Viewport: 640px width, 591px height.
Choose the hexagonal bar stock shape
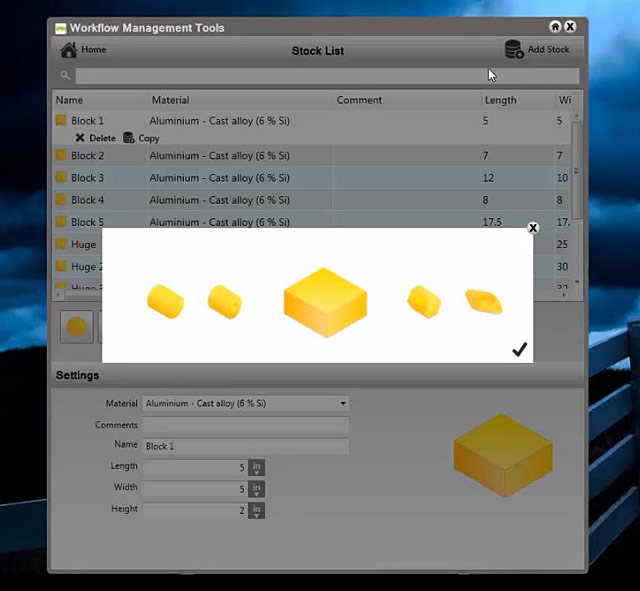click(424, 302)
